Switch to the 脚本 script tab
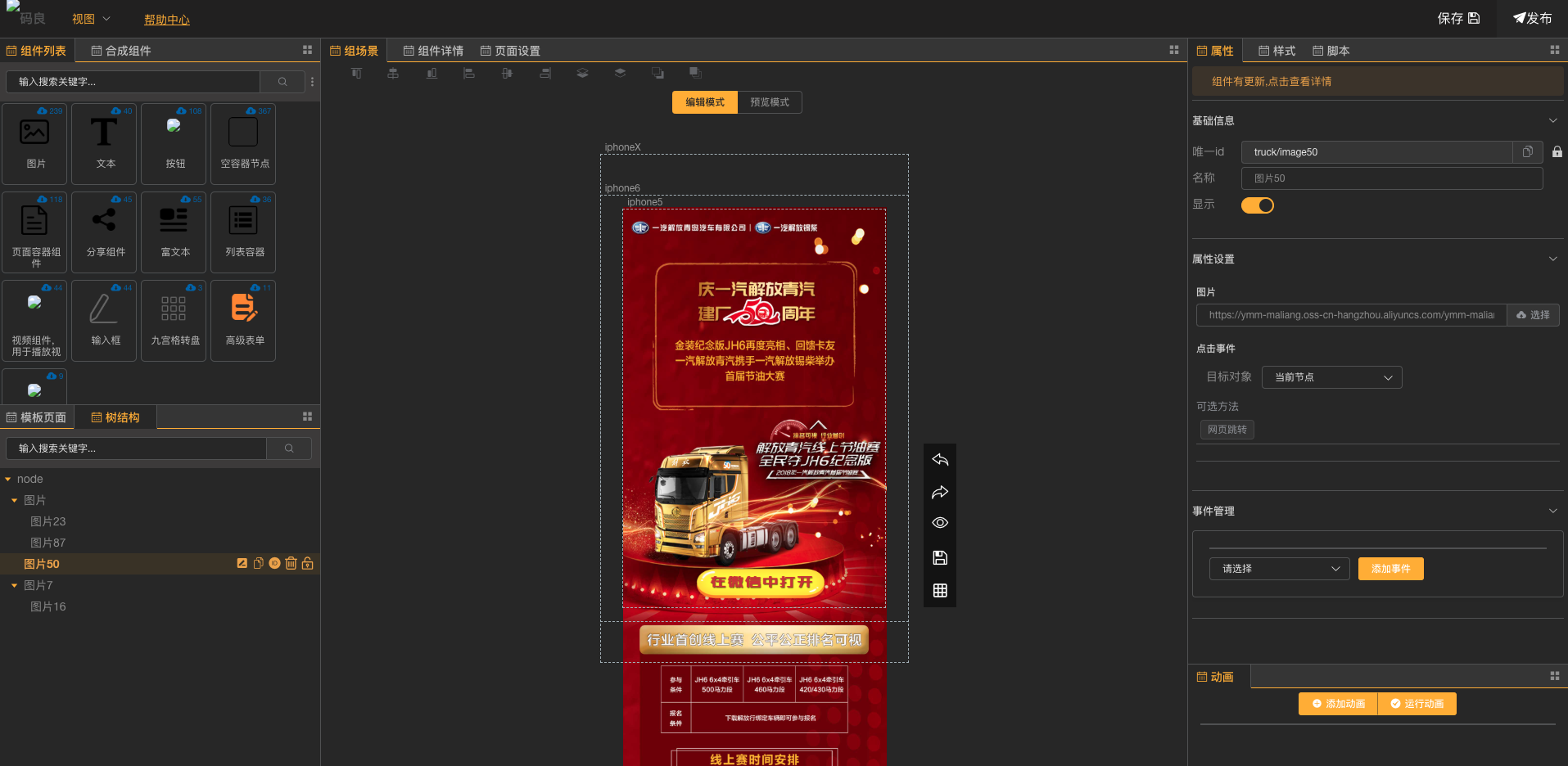The width and height of the screenshot is (1568, 766). 1331,51
